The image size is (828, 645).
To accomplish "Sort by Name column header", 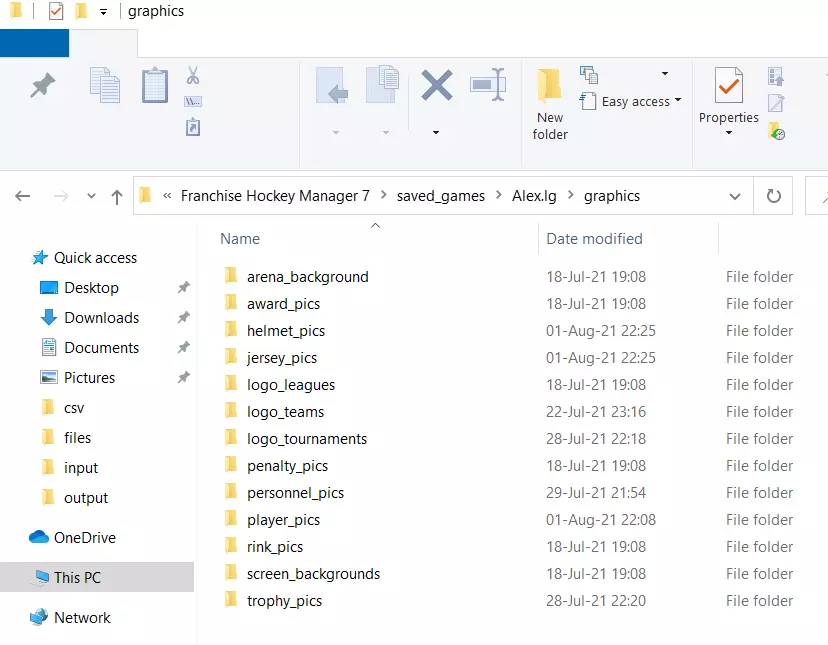I will (240, 239).
